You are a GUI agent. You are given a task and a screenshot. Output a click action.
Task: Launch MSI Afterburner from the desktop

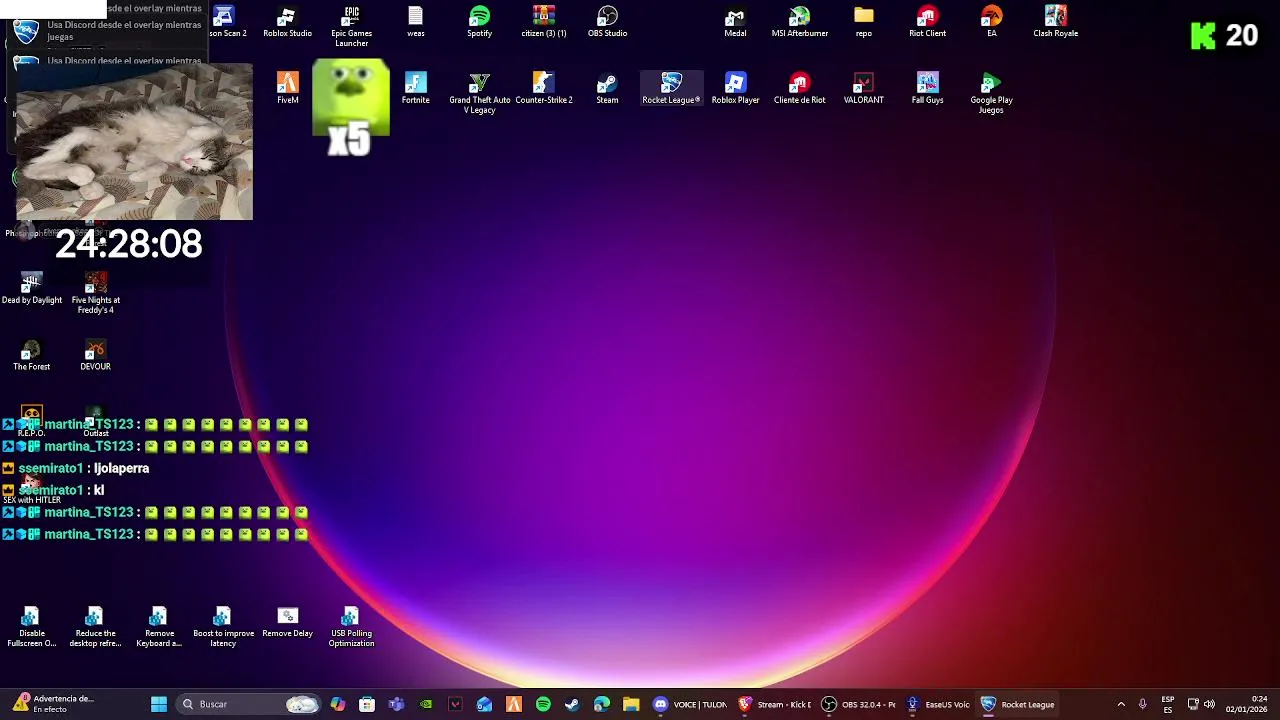click(x=799, y=22)
